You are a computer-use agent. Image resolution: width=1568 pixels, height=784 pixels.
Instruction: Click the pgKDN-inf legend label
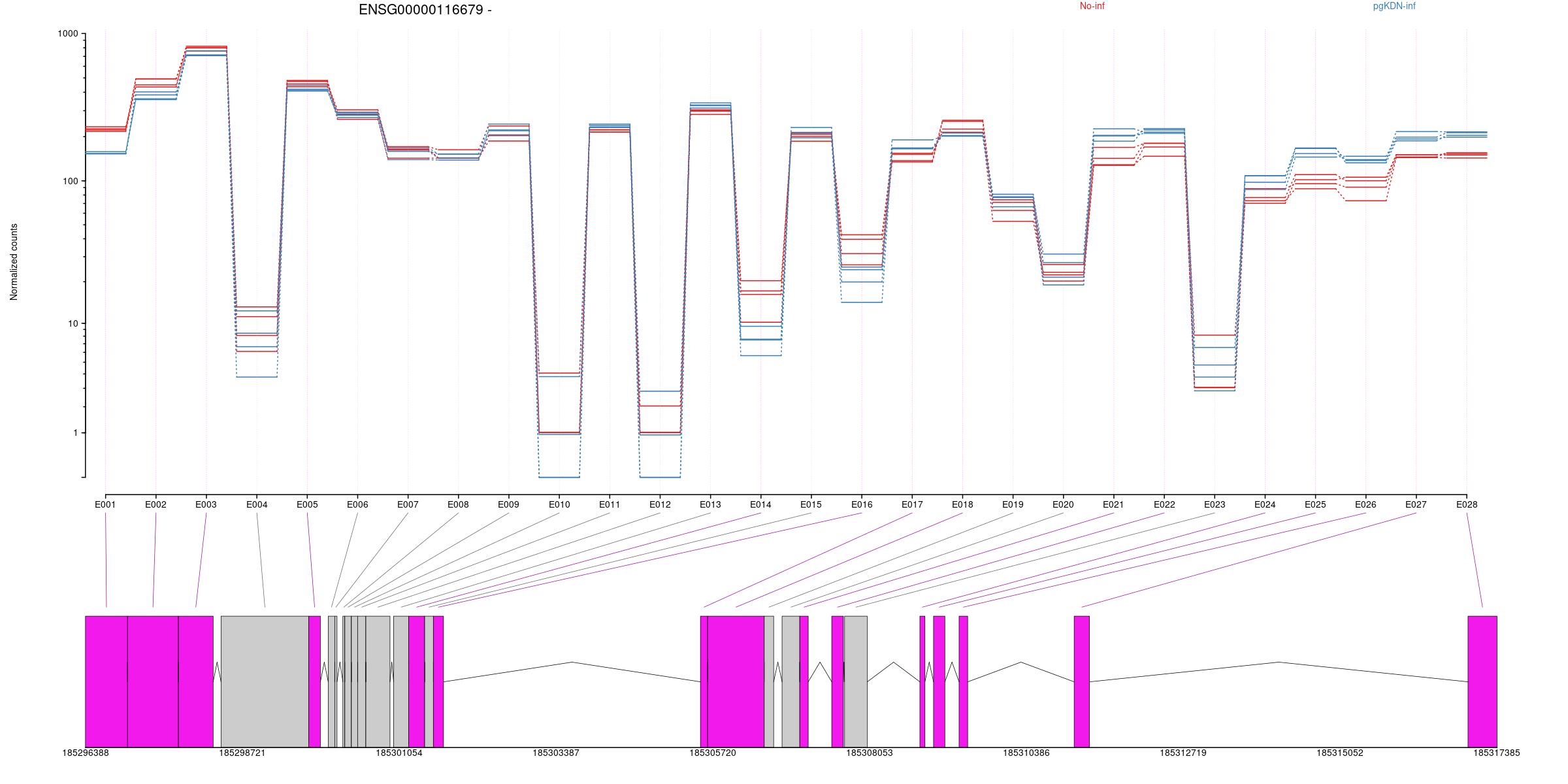point(1394,7)
